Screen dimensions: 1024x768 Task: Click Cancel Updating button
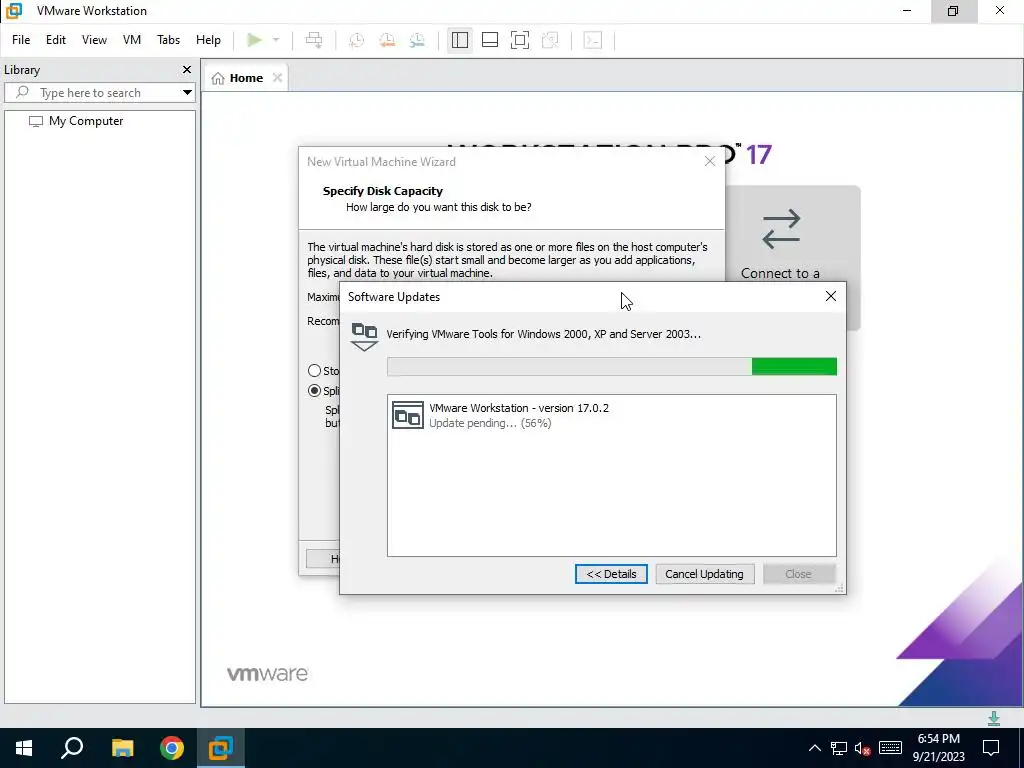pos(705,574)
